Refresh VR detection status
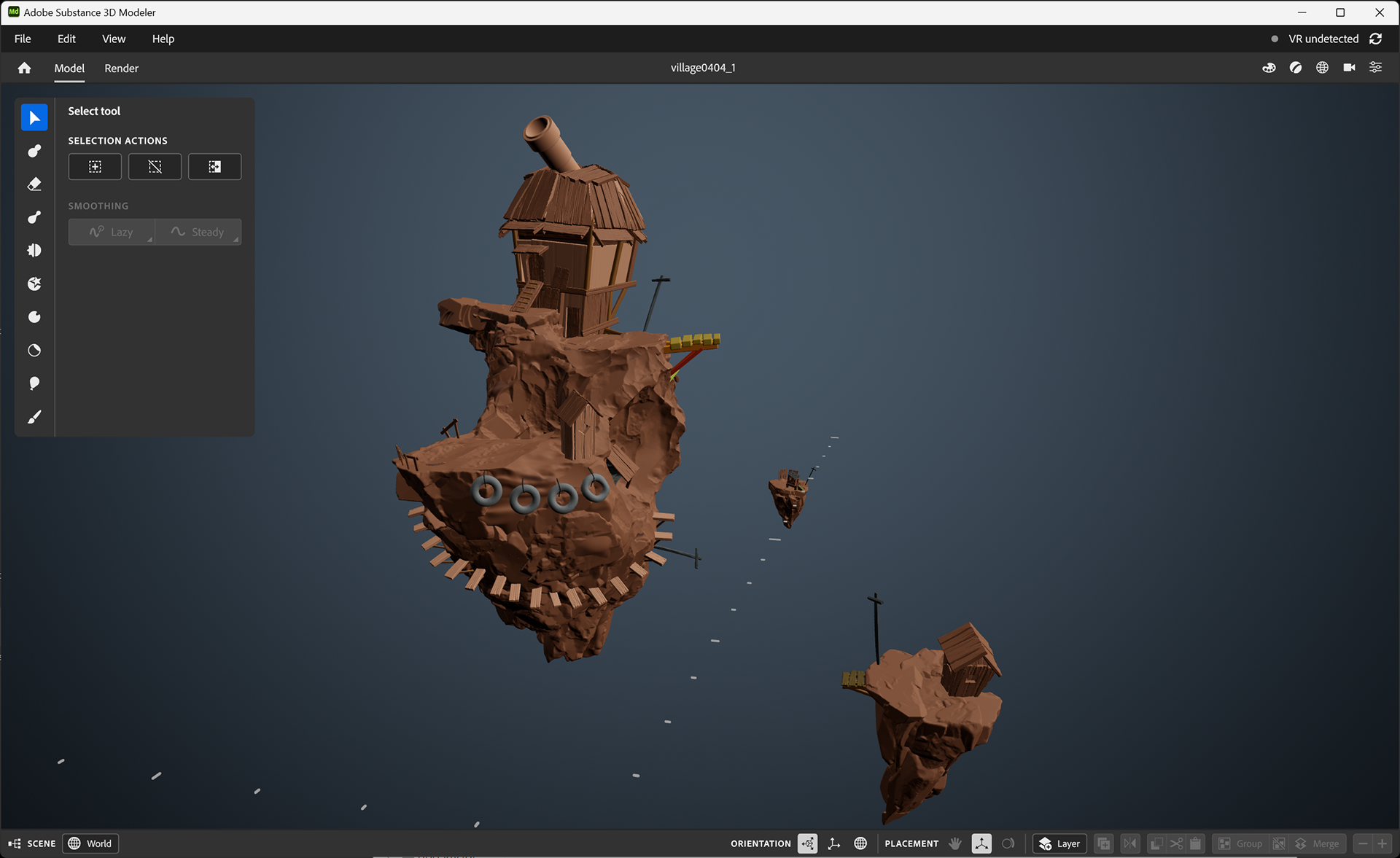 (x=1376, y=39)
